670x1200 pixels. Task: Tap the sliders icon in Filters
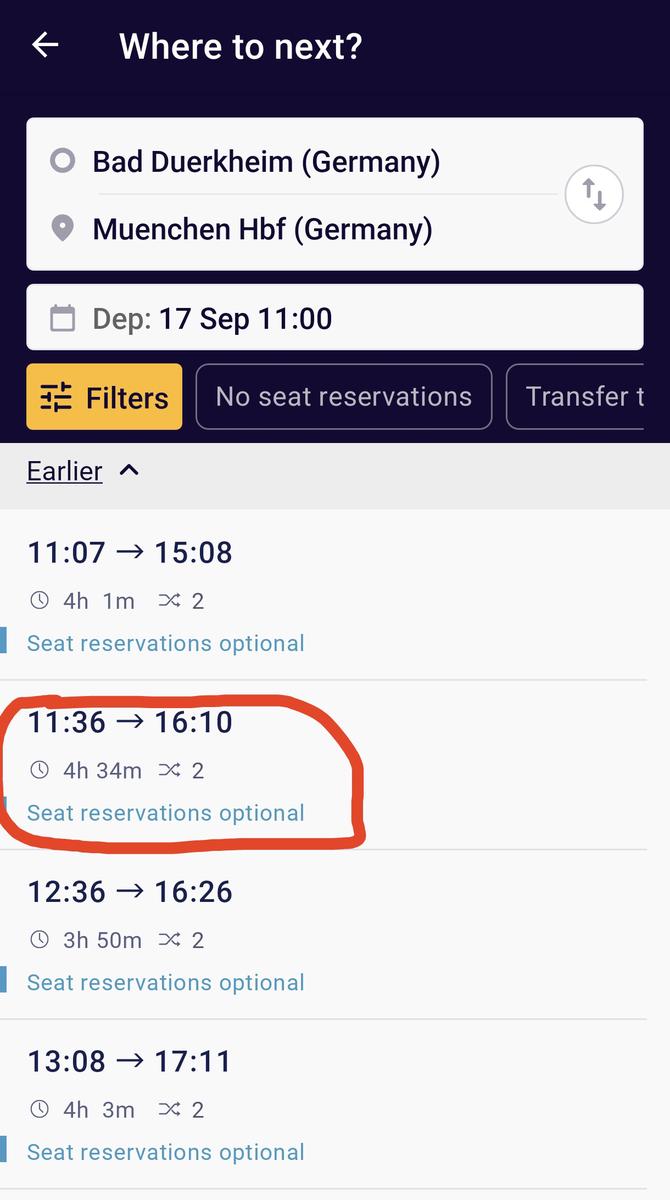click(x=56, y=398)
